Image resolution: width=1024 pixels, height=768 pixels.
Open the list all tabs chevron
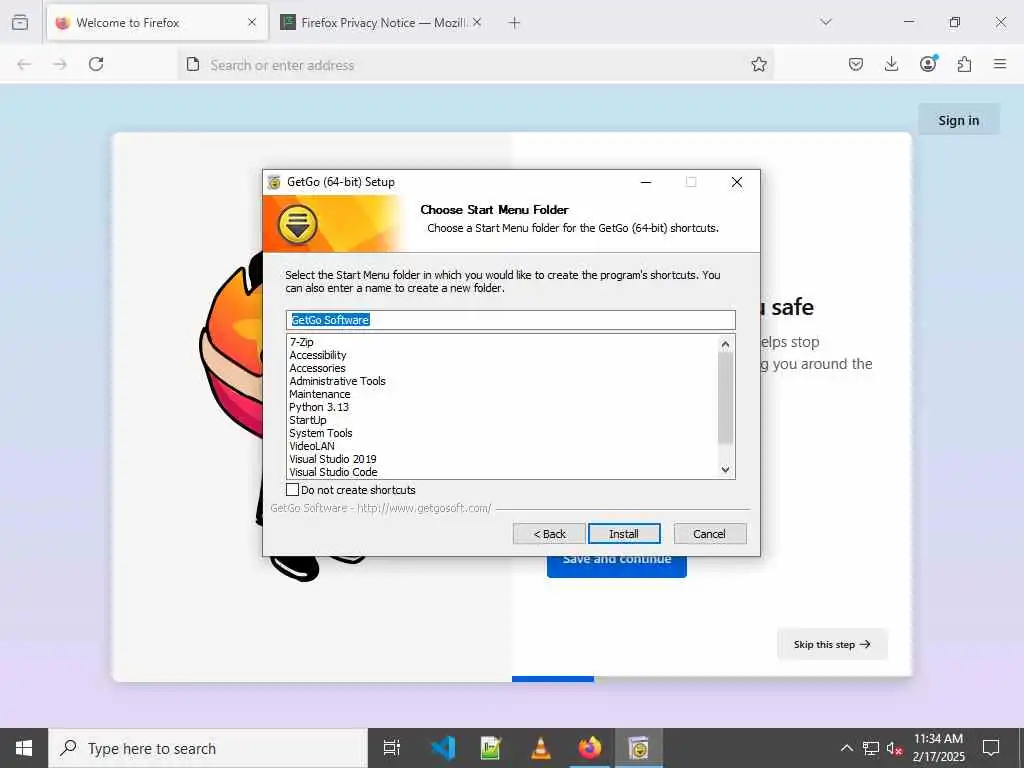(826, 22)
